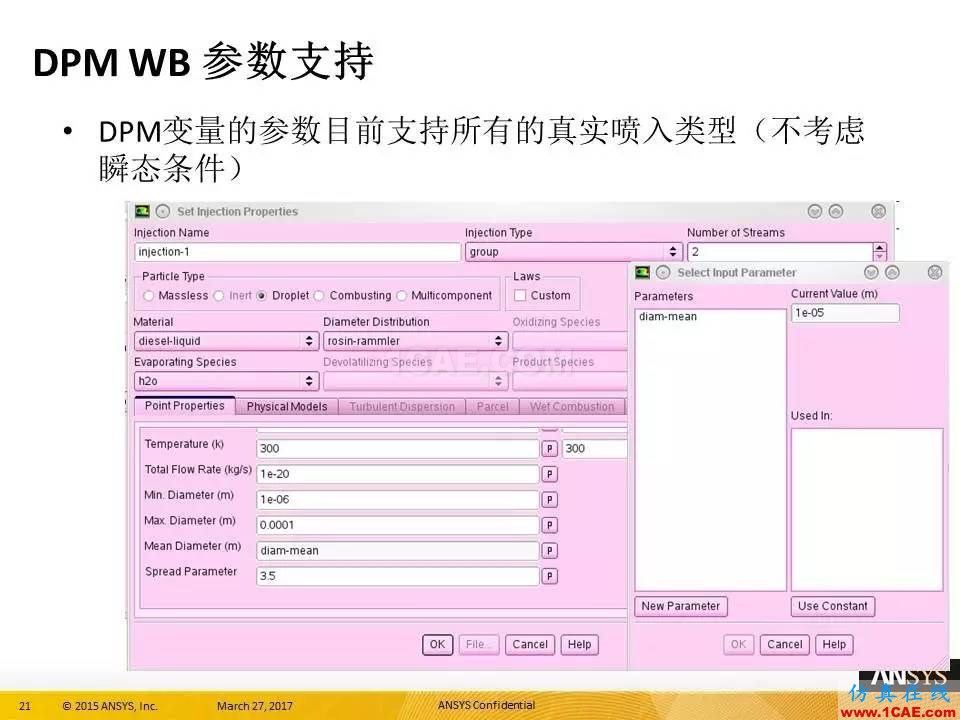
Task: Open the Evaporating Species dropdown showing h2o
Action: 226,381
